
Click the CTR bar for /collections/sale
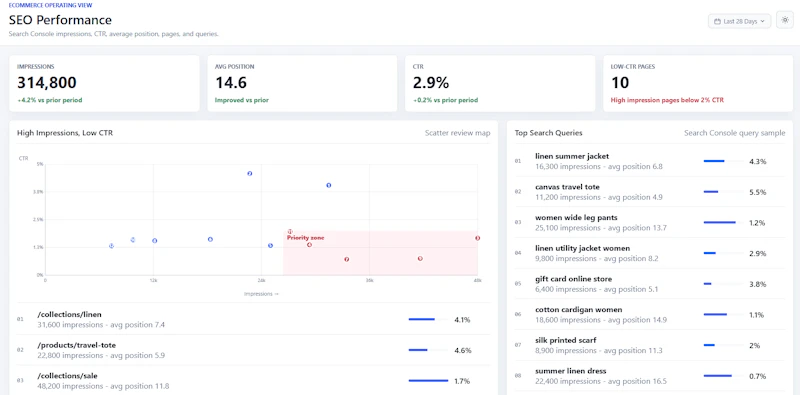tap(428, 381)
